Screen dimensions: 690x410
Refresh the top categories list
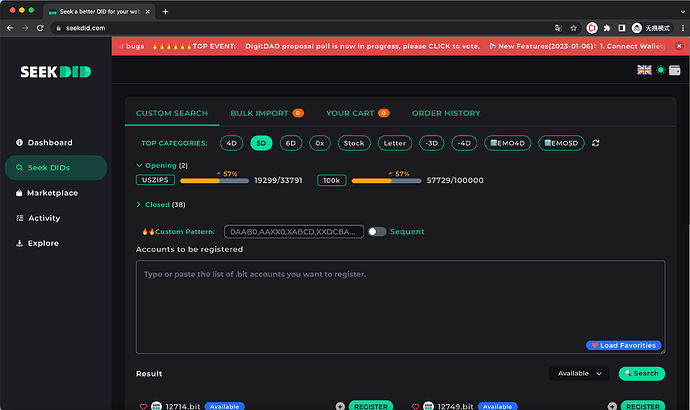click(595, 143)
